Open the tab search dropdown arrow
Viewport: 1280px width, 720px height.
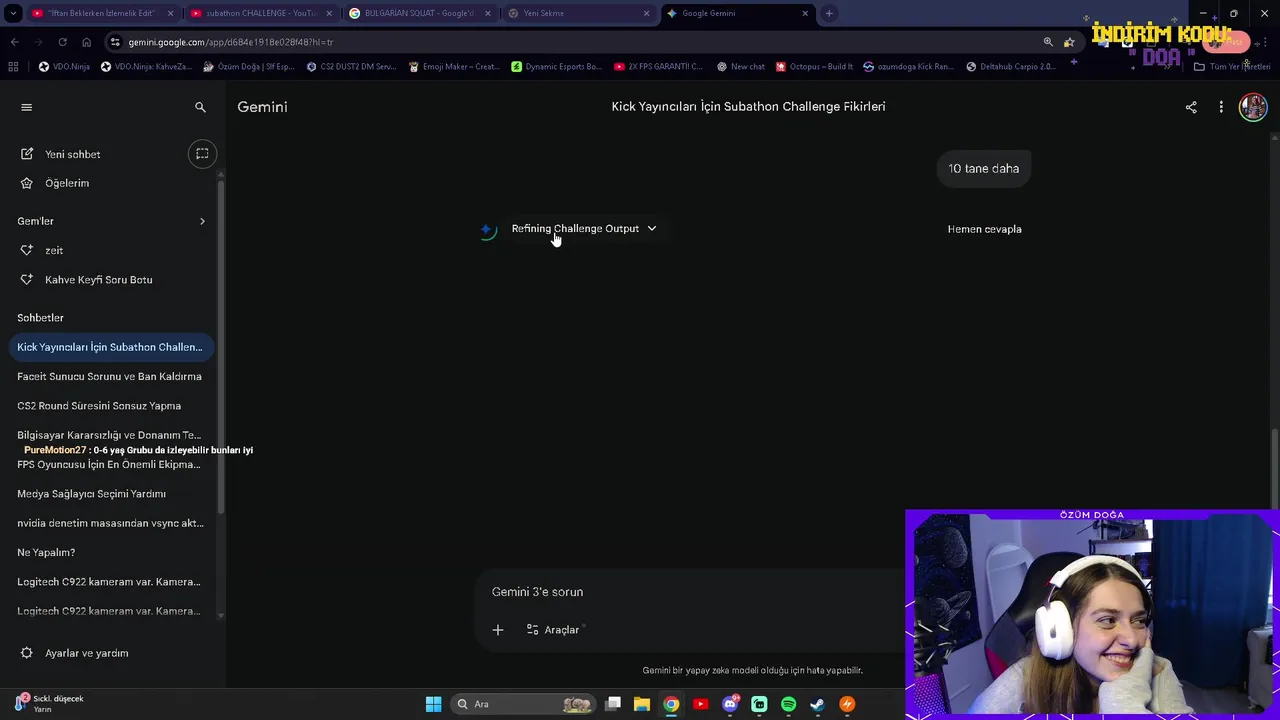click(13, 13)
